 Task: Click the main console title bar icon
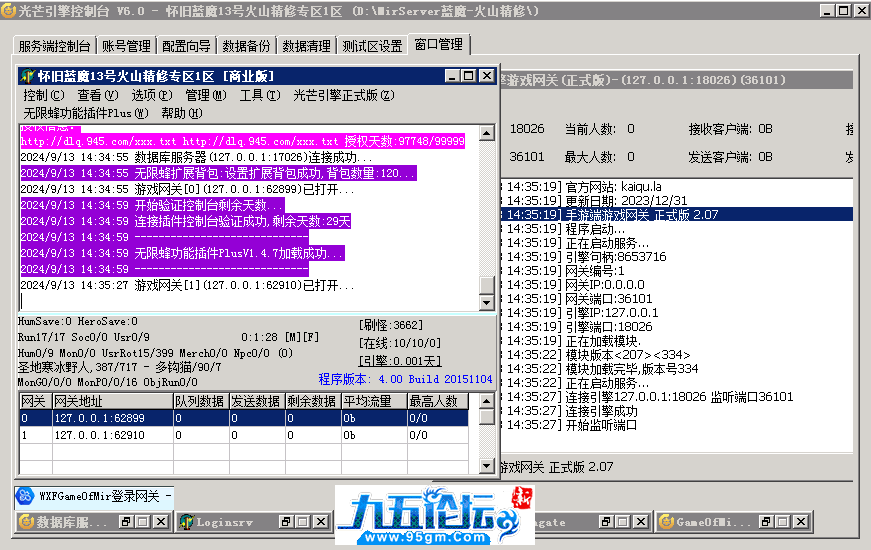[x=8, y=11]
